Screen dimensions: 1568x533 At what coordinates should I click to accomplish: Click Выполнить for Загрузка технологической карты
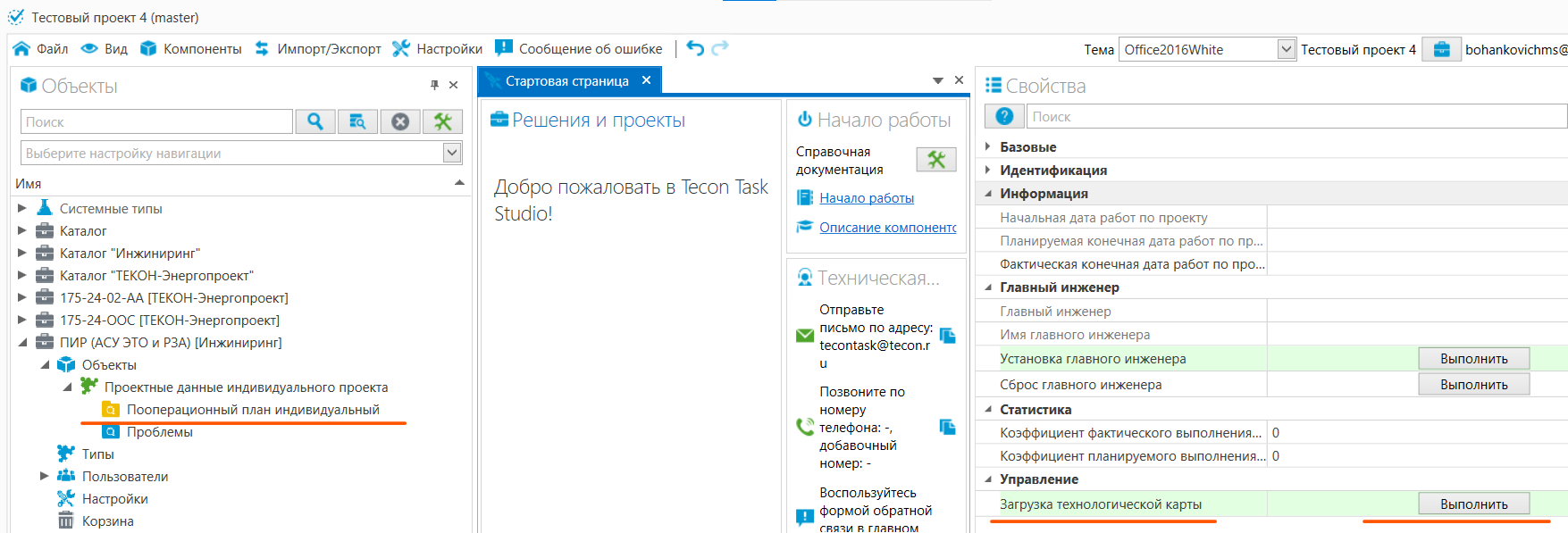tap(1473, 504)
